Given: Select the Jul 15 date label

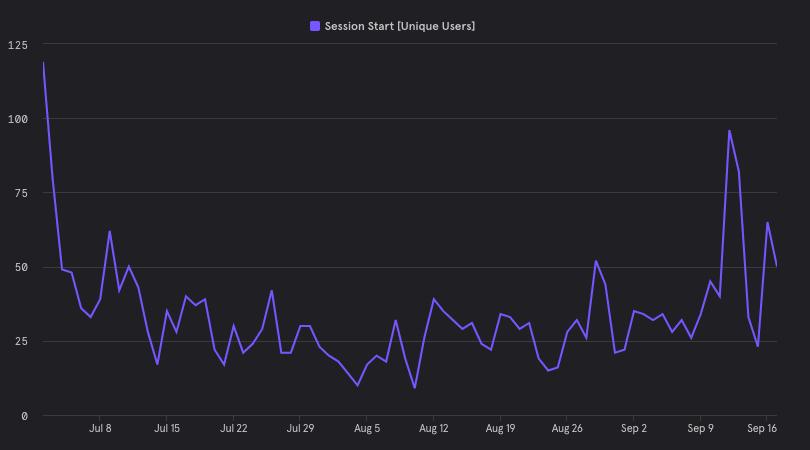Looking at the screenshot, I should click(x=167, y=428).
